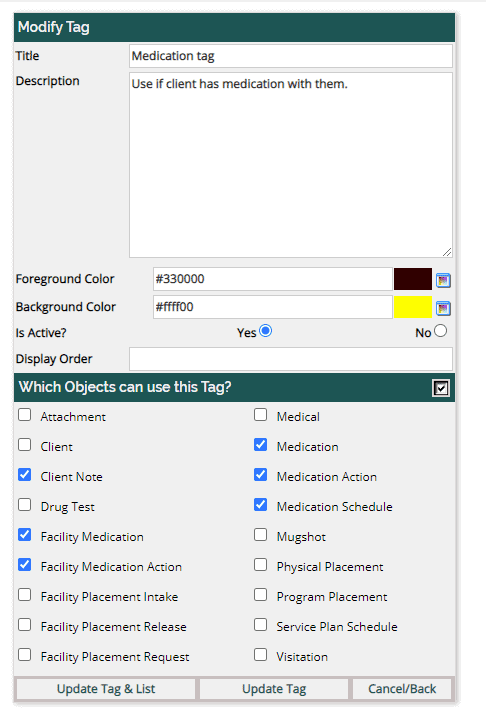Open the Background Color picker icon
Screen dimensions: 486x720
click(x=443, y=308)
